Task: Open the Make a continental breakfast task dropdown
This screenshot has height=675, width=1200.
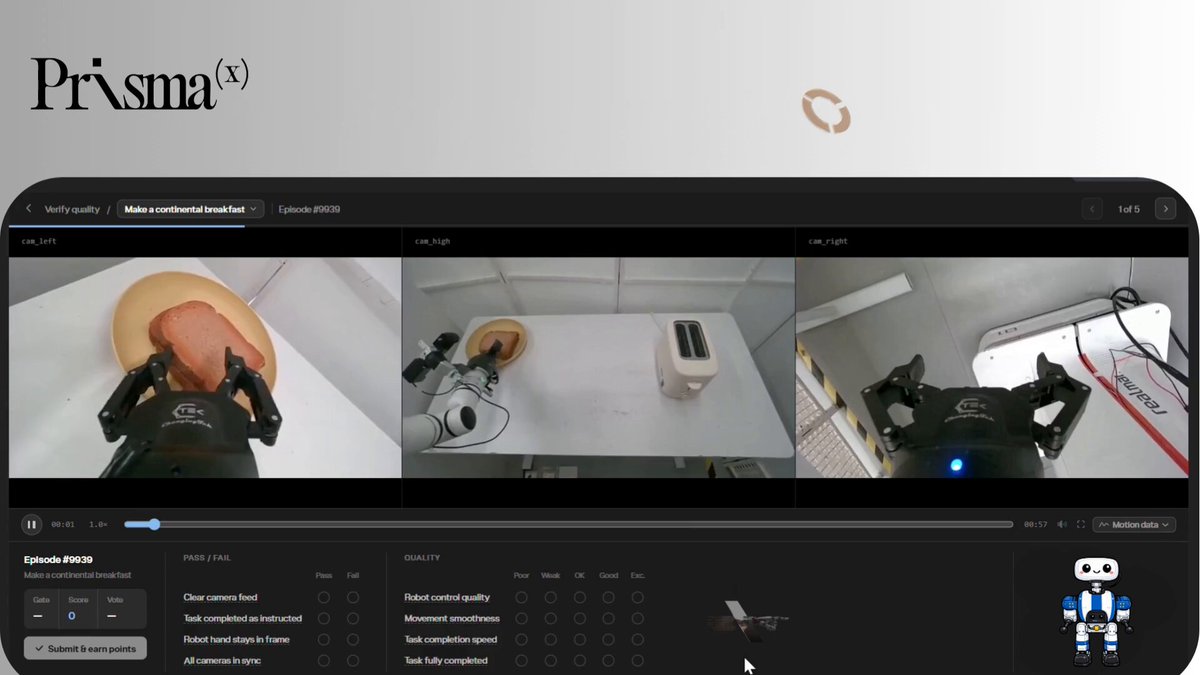Action: [x=190, y=209]
